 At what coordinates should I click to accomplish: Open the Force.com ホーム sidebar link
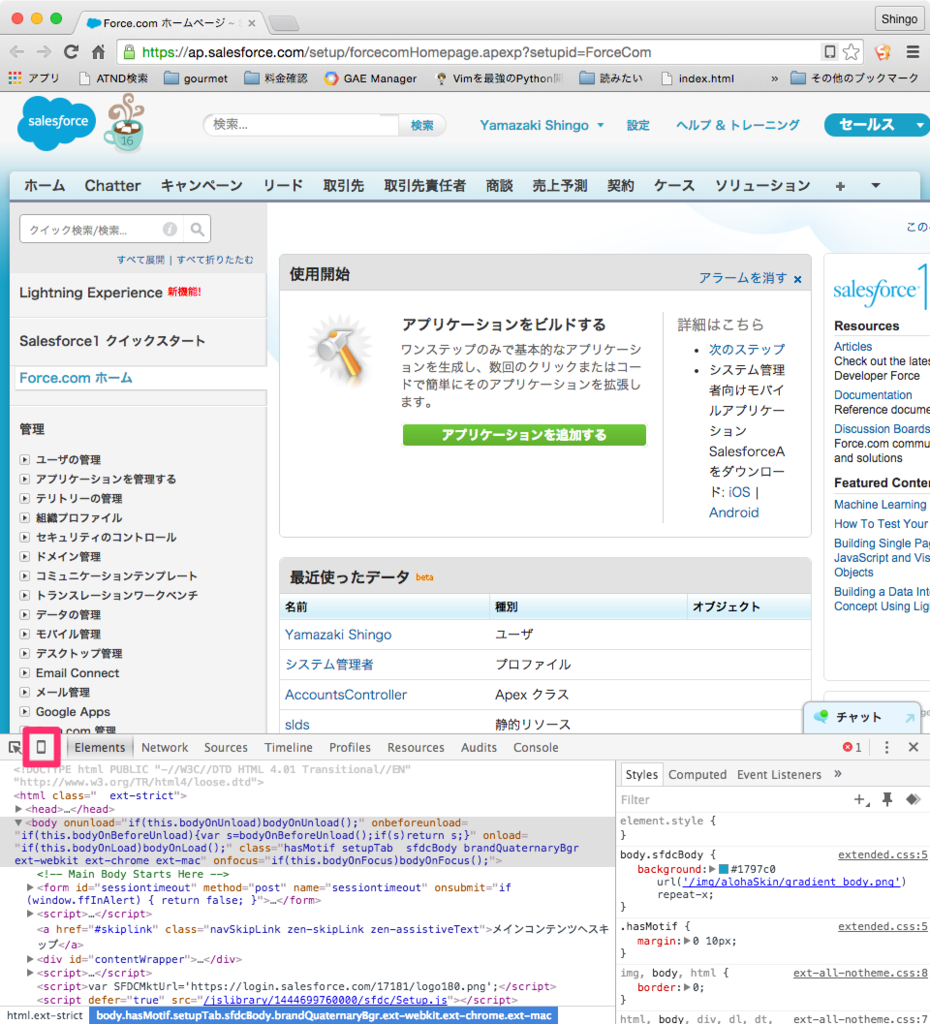tap(76, 377)
